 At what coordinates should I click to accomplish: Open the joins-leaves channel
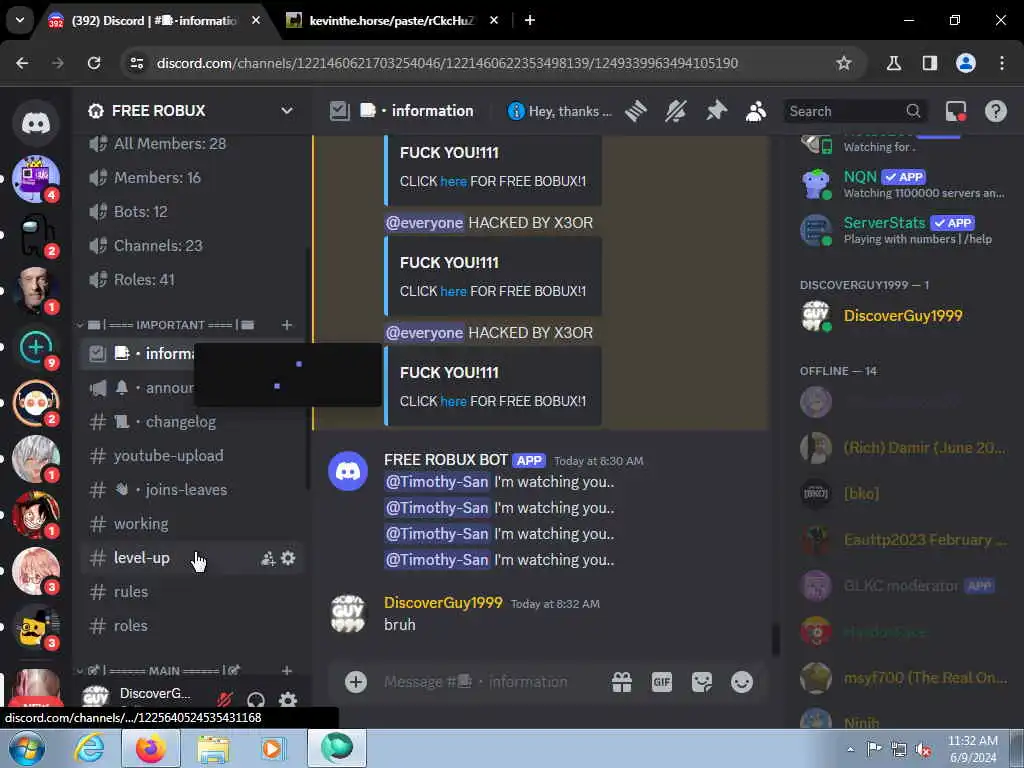[192, 490]
